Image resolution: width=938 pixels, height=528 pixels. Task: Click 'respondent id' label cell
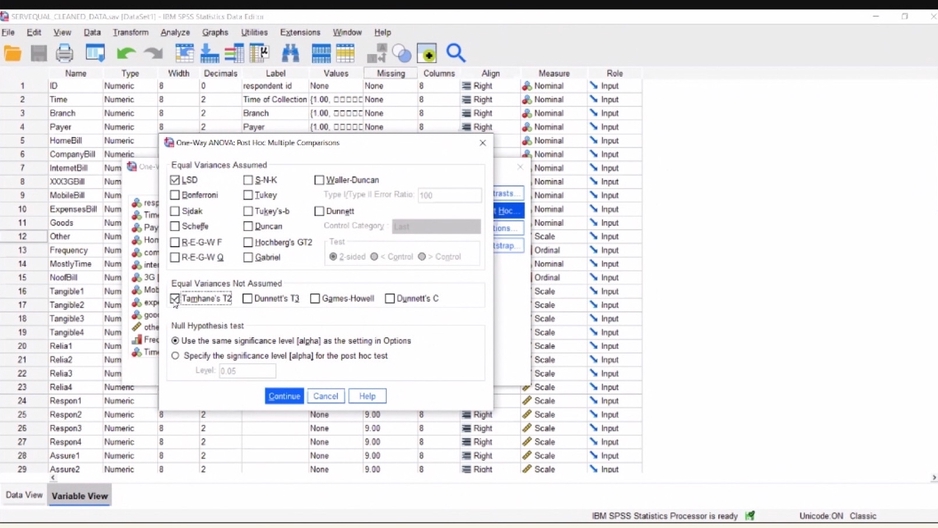point(275,86)
